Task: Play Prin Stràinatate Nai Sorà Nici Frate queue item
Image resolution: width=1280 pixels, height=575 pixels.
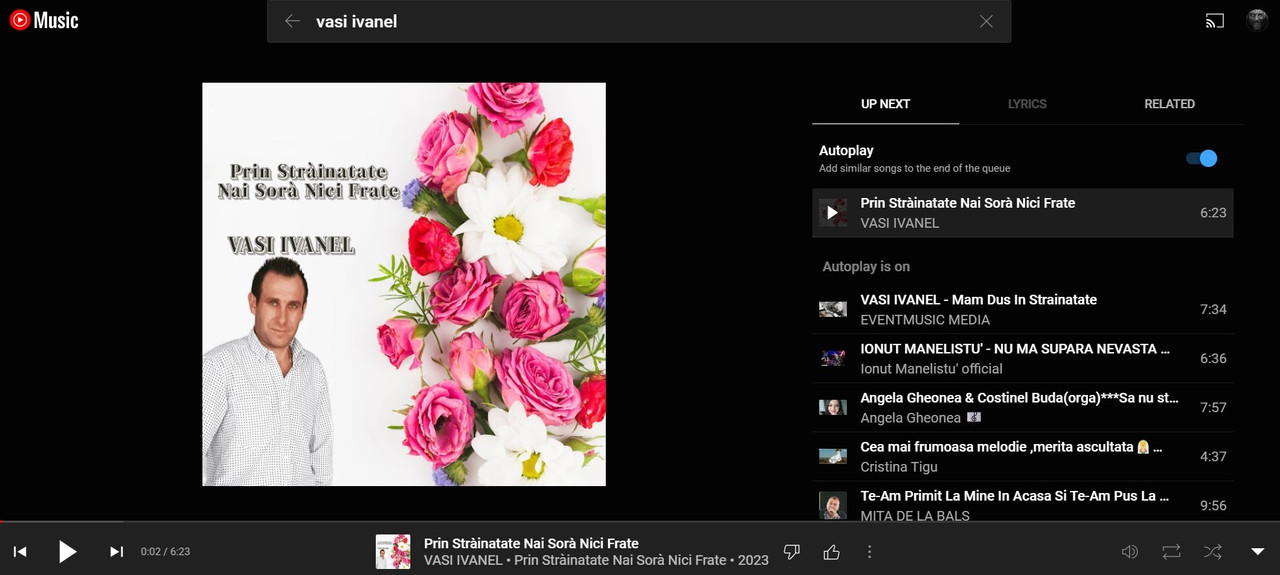Action: (1022, 212)
